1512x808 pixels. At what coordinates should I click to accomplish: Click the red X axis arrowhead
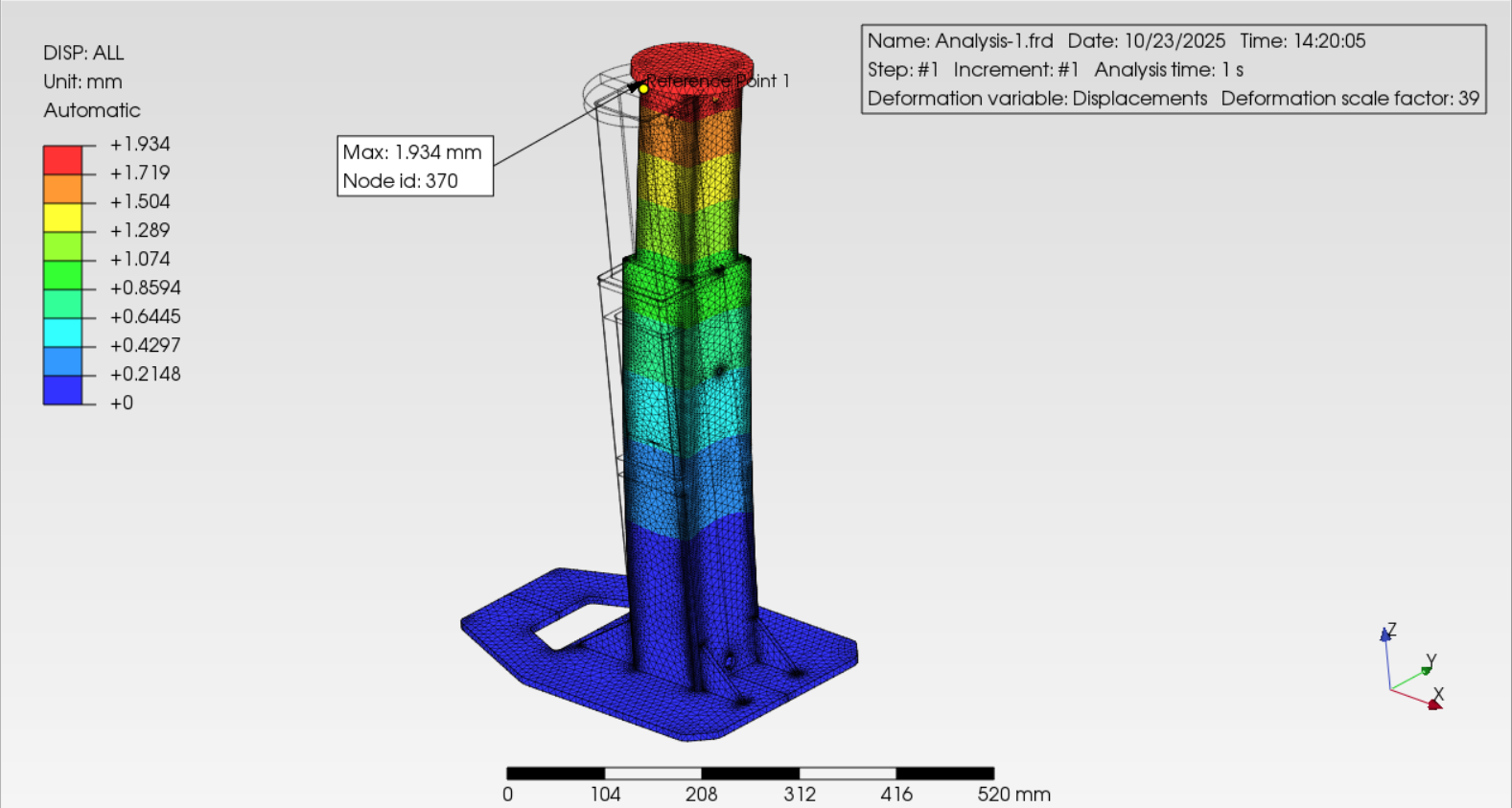(1434, 705)
